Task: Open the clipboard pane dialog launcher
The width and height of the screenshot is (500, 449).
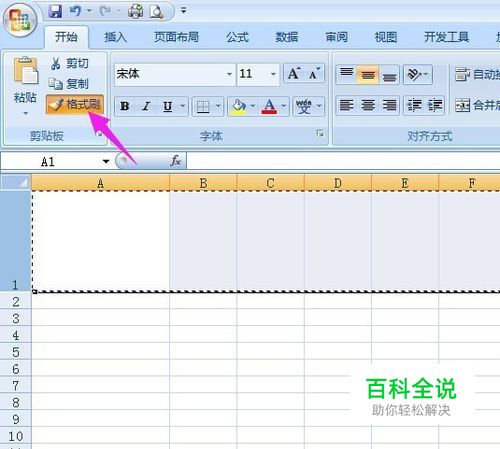Action: (x=100, y=134)
